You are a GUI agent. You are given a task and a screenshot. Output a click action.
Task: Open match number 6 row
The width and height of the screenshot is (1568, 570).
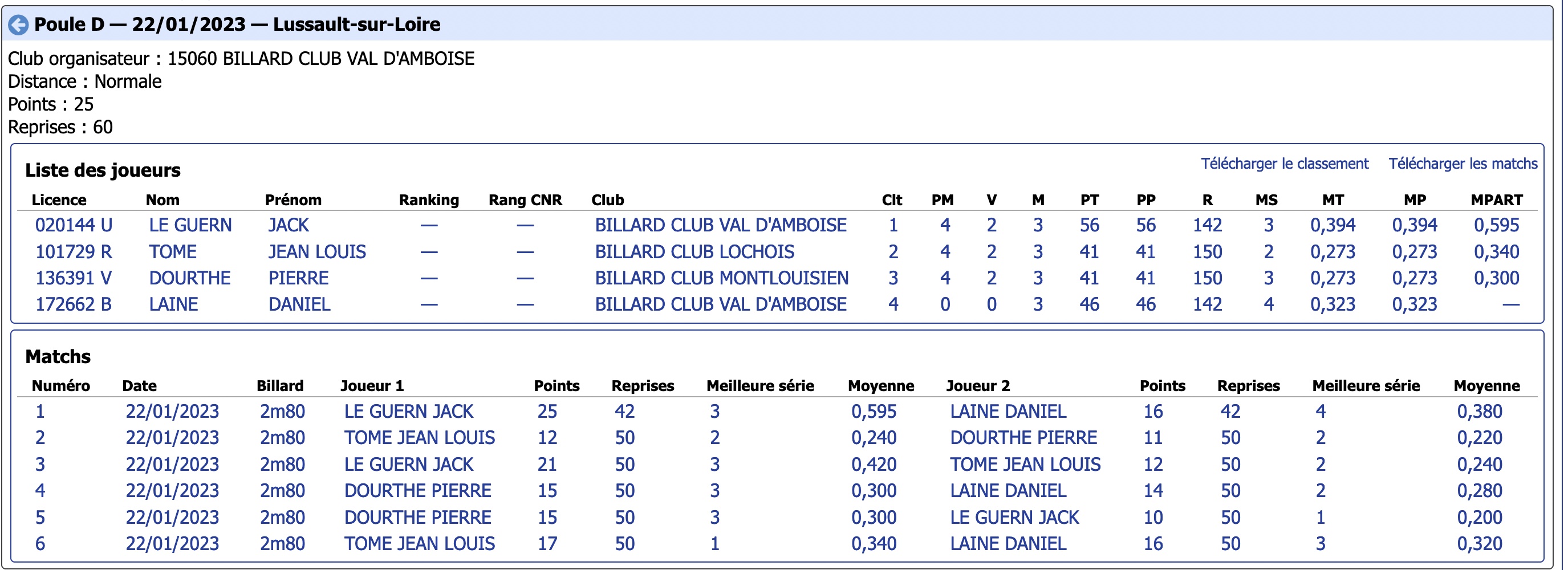point(777,544)
